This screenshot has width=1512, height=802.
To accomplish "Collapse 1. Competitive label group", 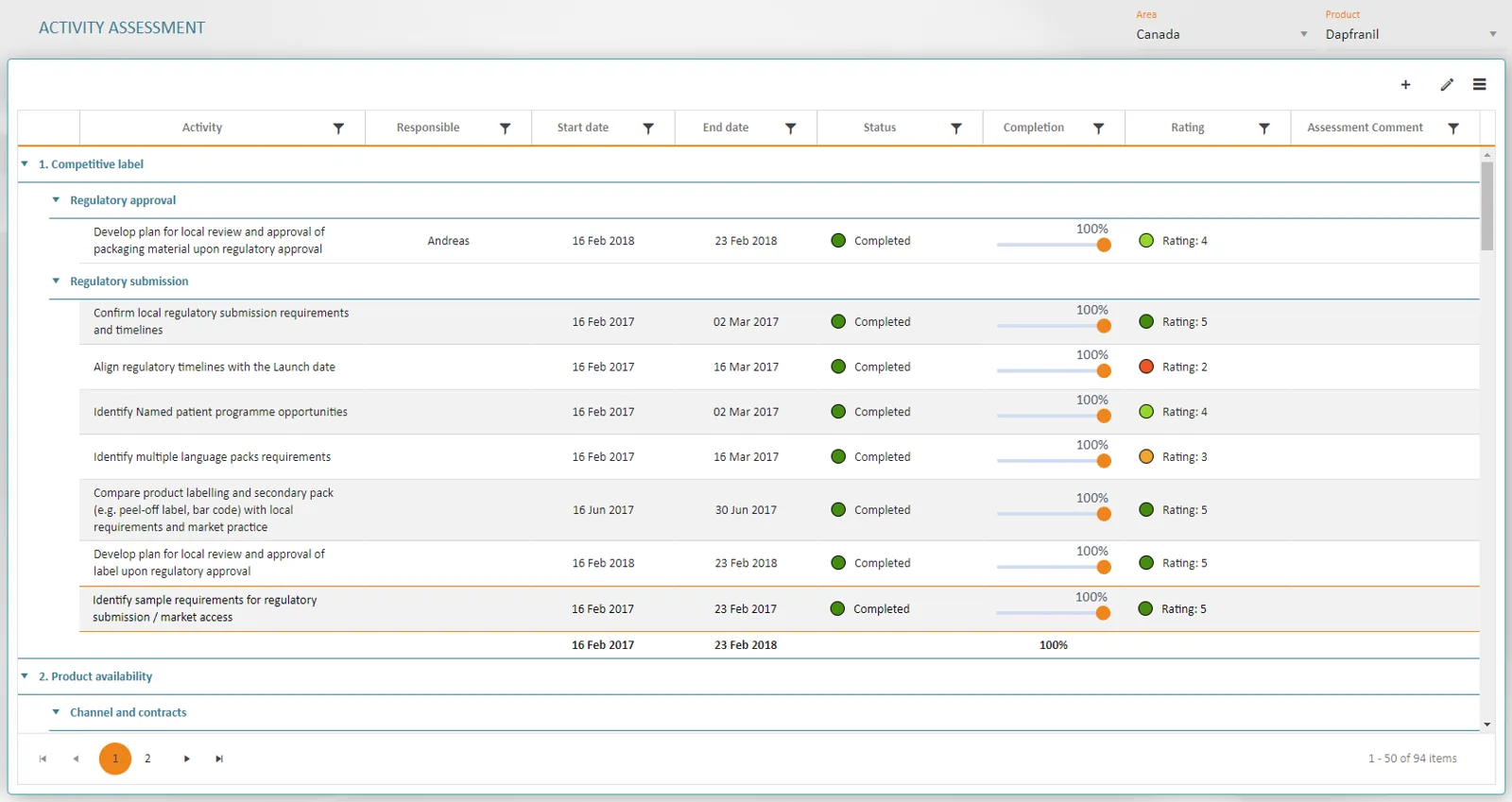I will 25,163.
